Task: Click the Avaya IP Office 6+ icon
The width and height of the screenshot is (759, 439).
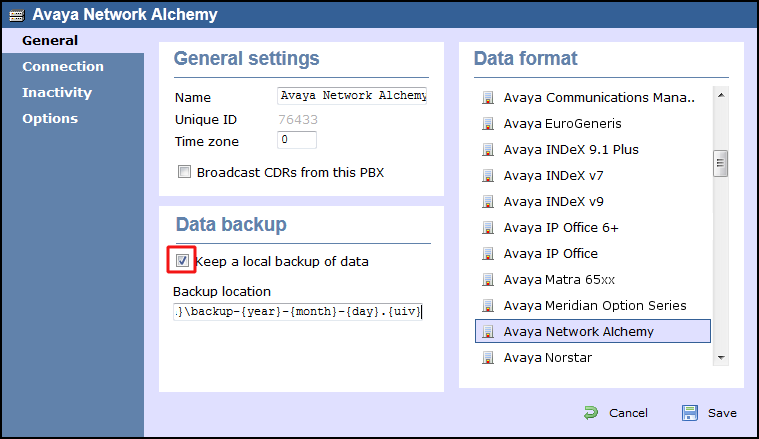Action: tap(488, 228)
